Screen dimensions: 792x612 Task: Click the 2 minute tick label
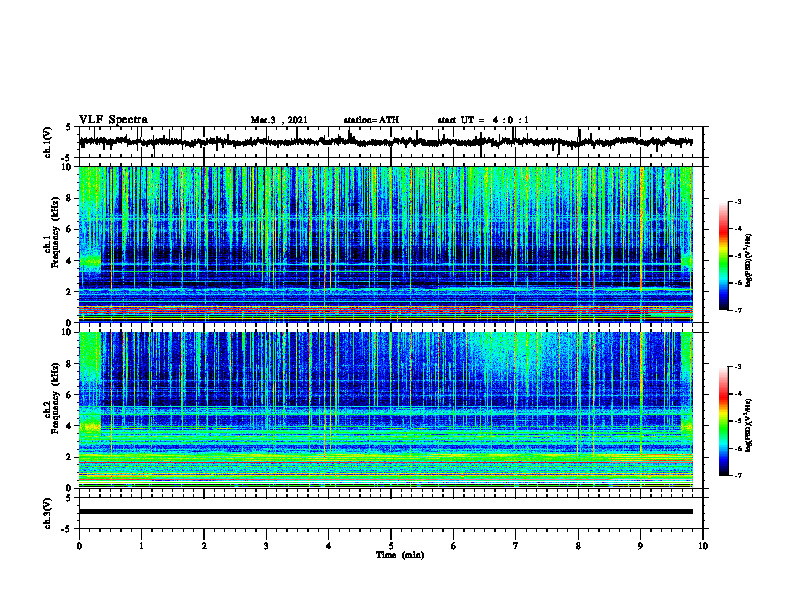(x=204, y=546)
